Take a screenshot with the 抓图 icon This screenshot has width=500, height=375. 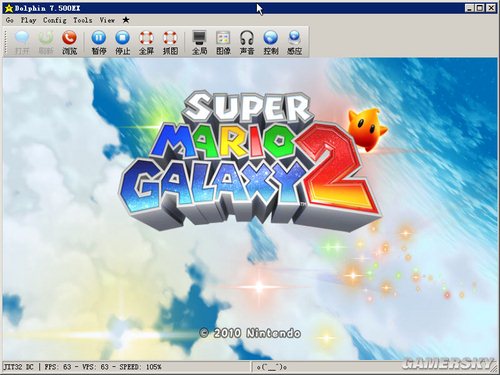tap(170, 42)
